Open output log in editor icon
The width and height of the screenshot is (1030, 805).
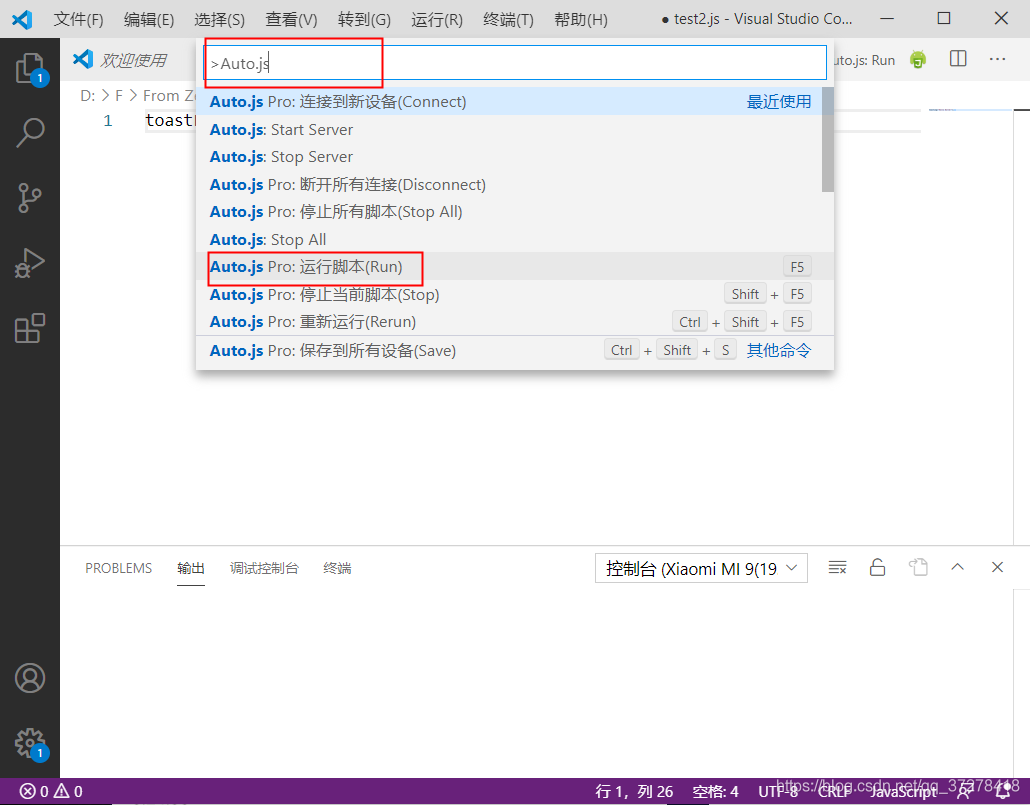[x=918, y=567]
